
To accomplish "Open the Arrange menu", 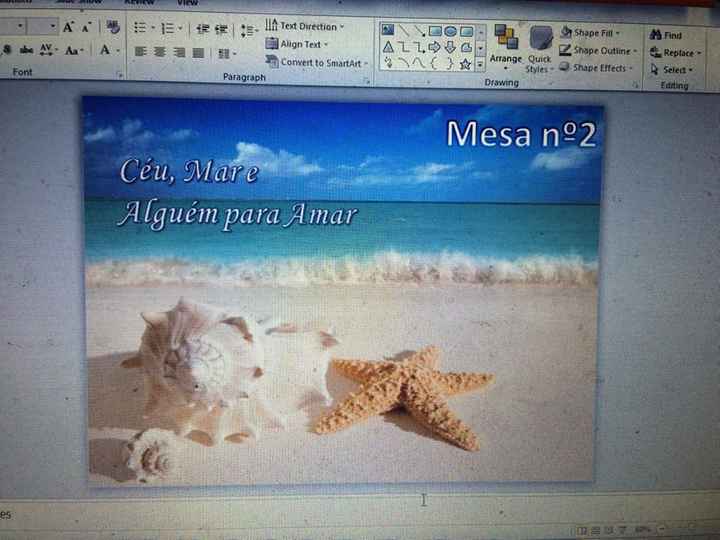I will point(506,47).
